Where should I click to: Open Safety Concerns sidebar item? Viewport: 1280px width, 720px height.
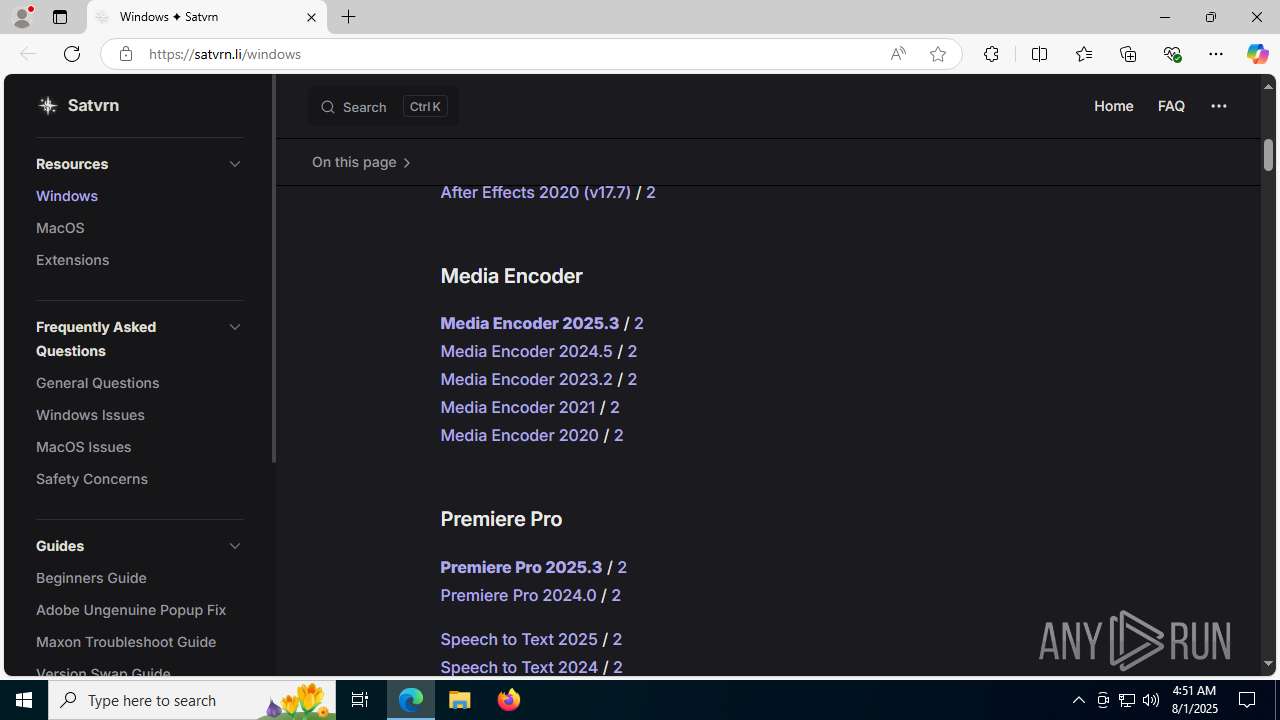click(x=92, y=479)
